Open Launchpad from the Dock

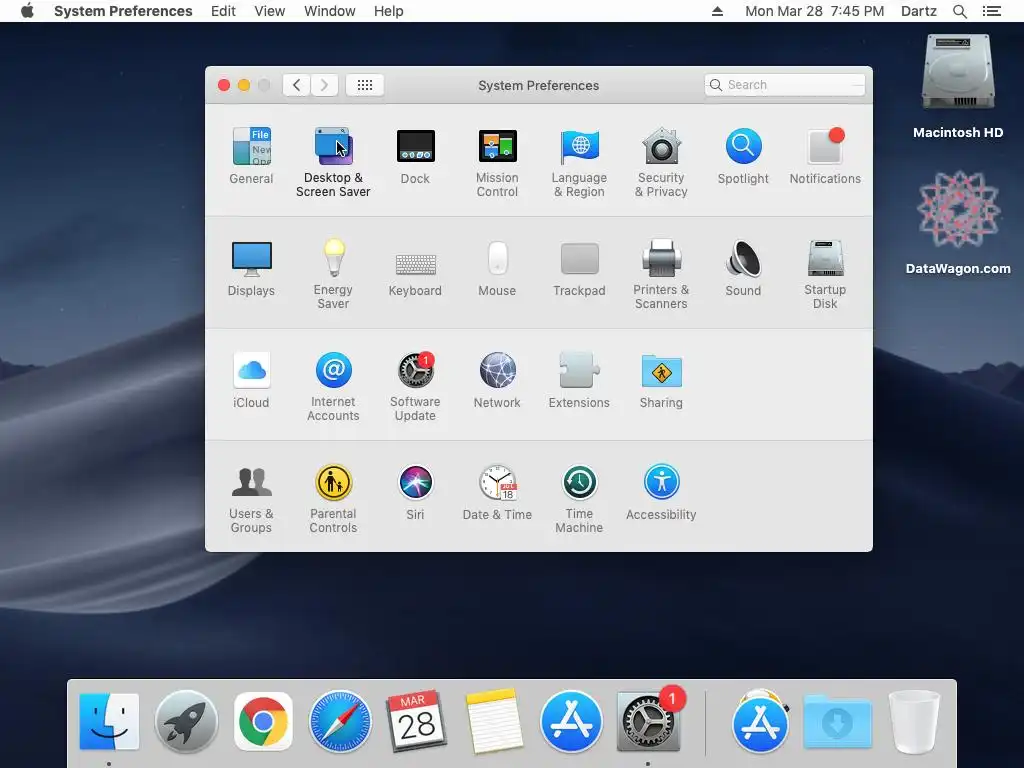[x=186, y=722]
